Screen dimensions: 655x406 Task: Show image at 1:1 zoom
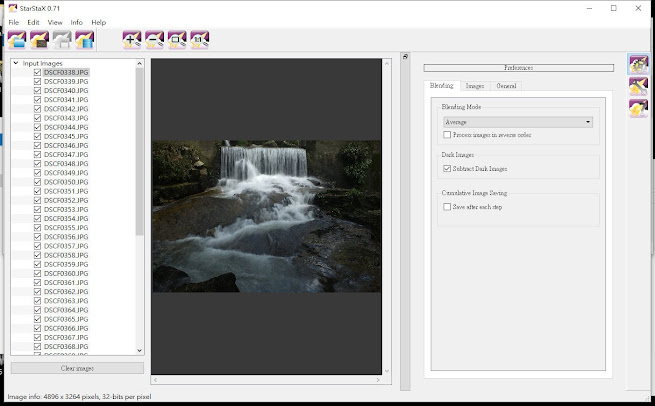coord(200,40)
